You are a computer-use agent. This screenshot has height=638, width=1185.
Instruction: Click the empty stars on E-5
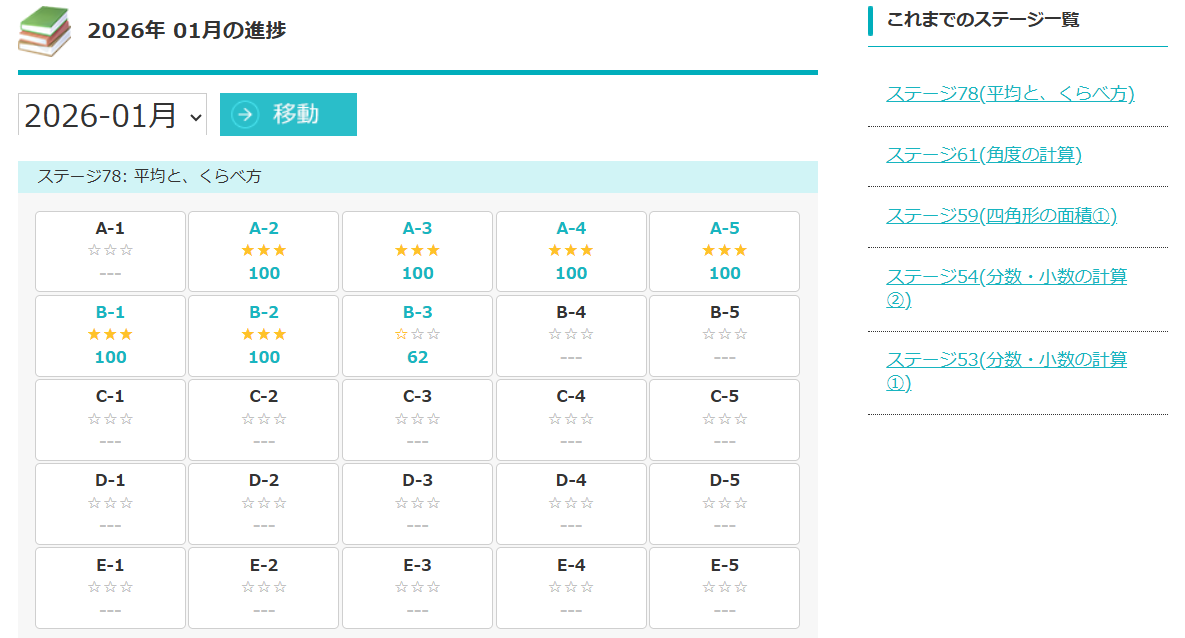724,587
